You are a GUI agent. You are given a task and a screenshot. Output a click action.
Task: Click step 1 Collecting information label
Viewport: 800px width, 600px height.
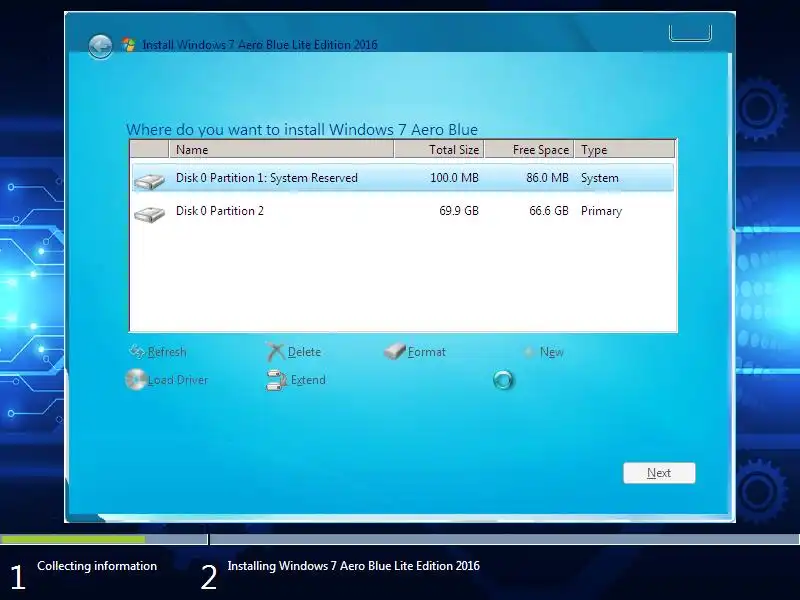(x=97, y=566)
